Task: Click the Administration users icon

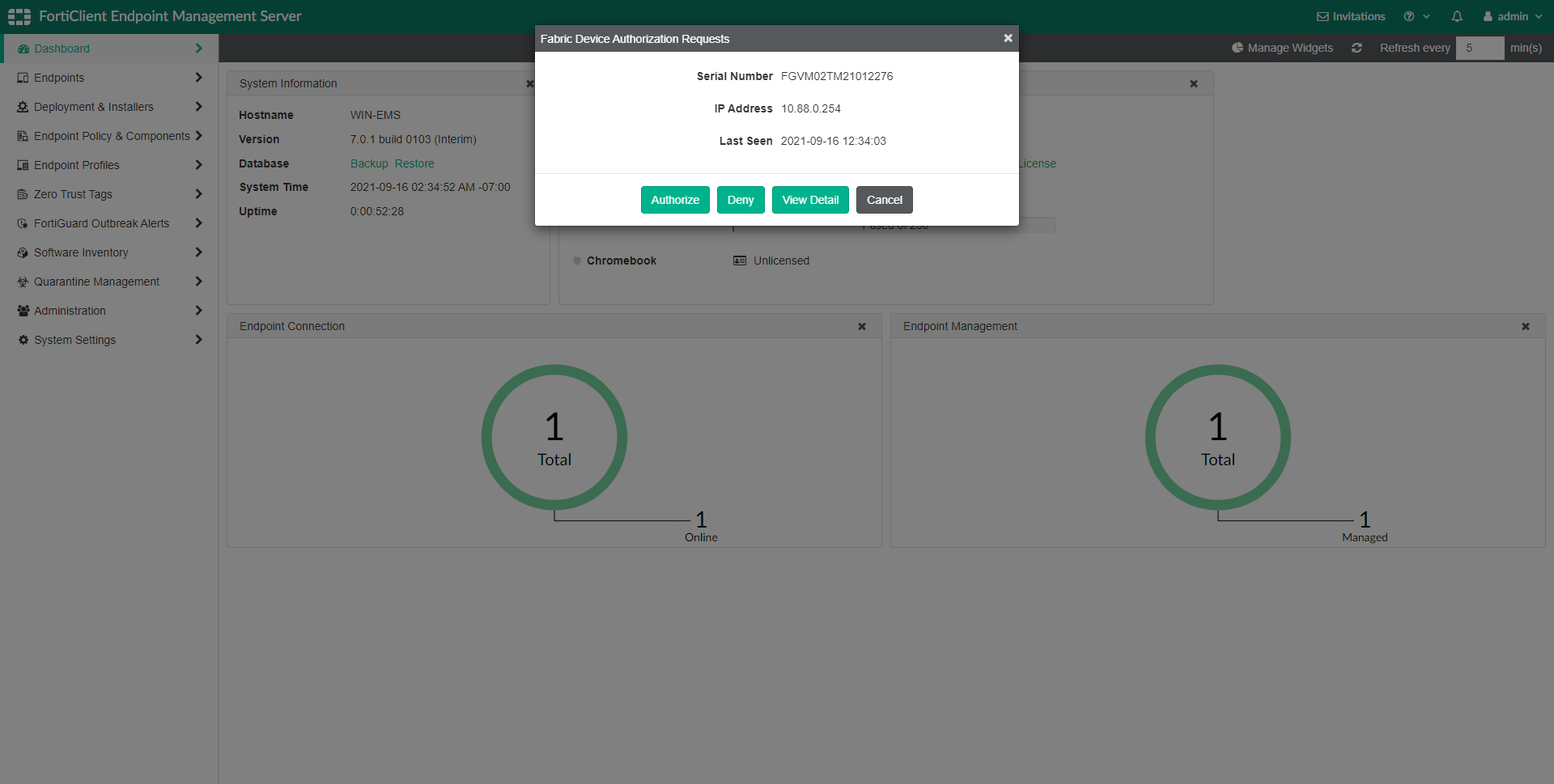Action: coord(23,311)
